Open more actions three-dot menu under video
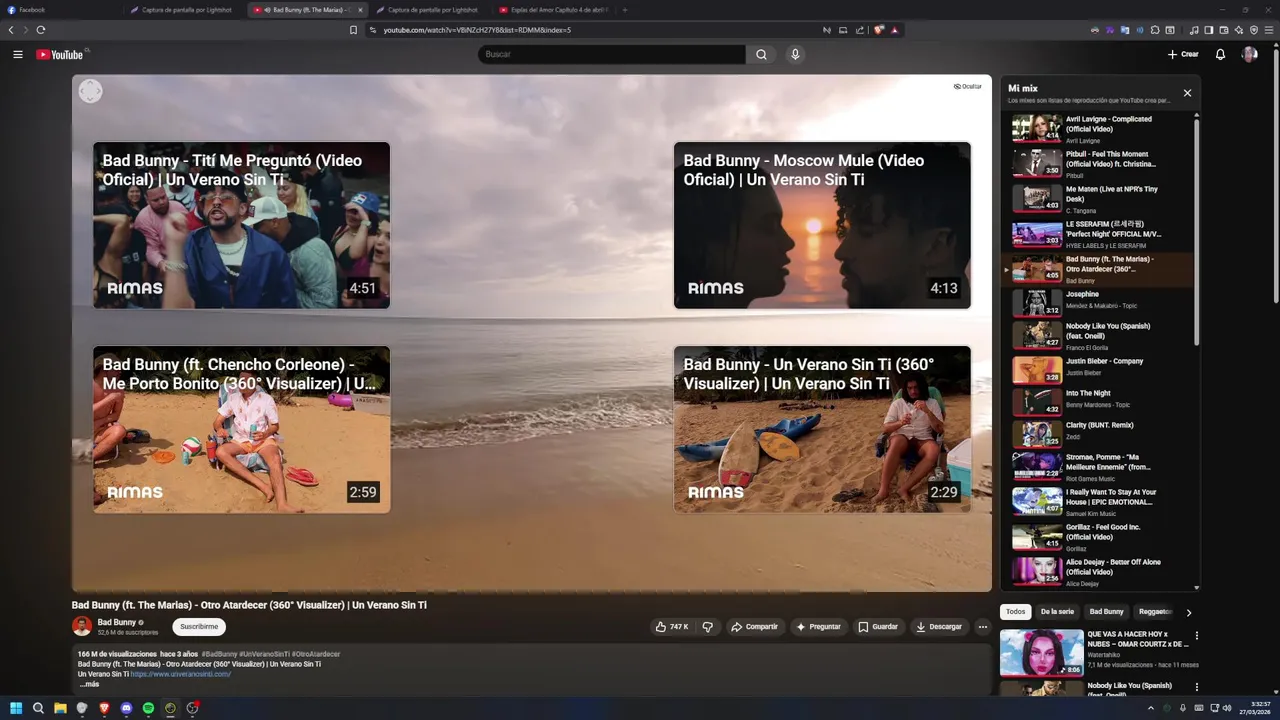Screen dimensions: 1280x720 point(982,627)
